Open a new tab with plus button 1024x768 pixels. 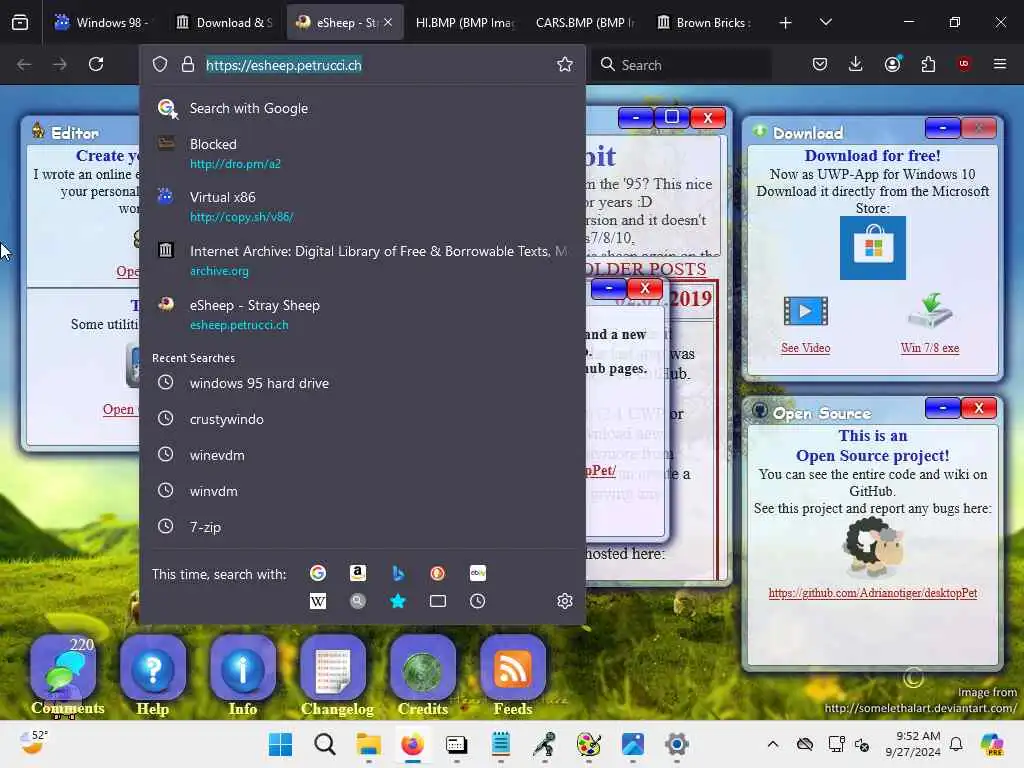(x=786, y=22)
